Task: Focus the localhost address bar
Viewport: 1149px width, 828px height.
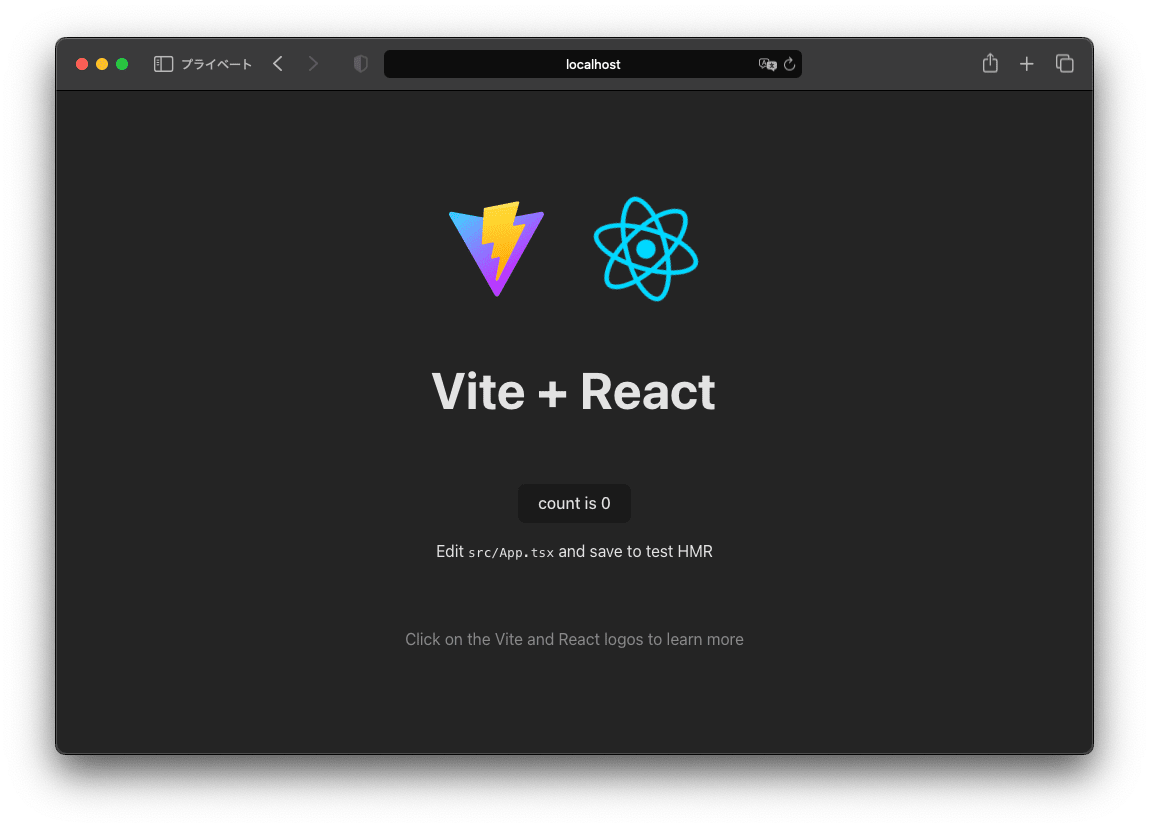Action: 593,64
